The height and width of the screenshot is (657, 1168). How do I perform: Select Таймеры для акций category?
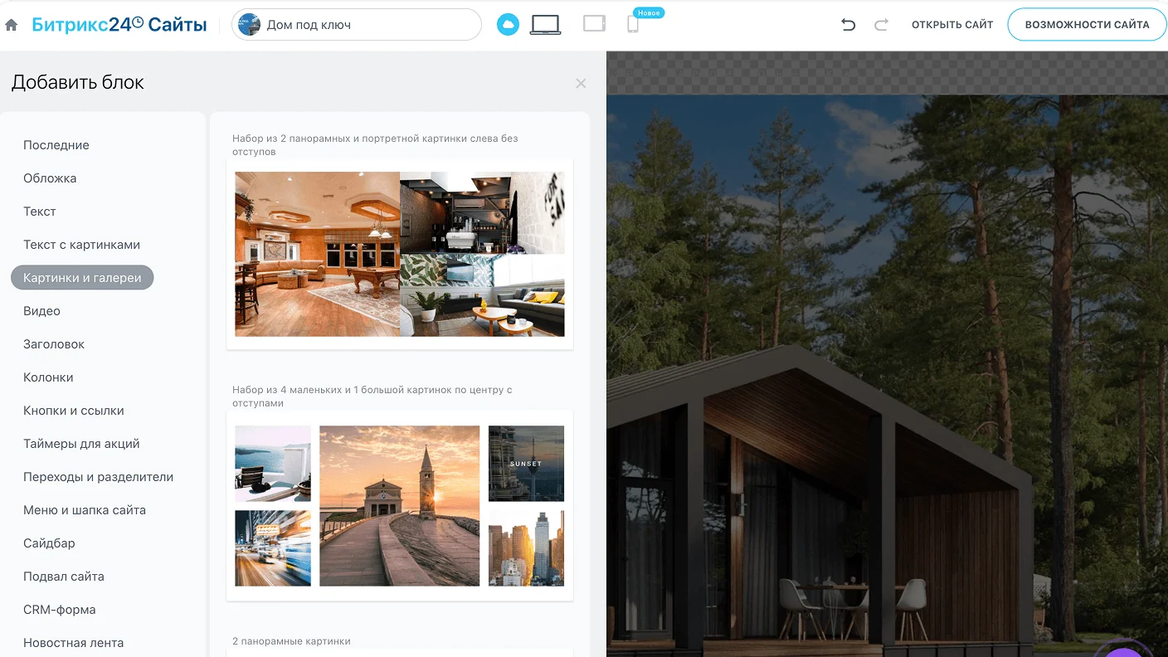click(81, 443)
